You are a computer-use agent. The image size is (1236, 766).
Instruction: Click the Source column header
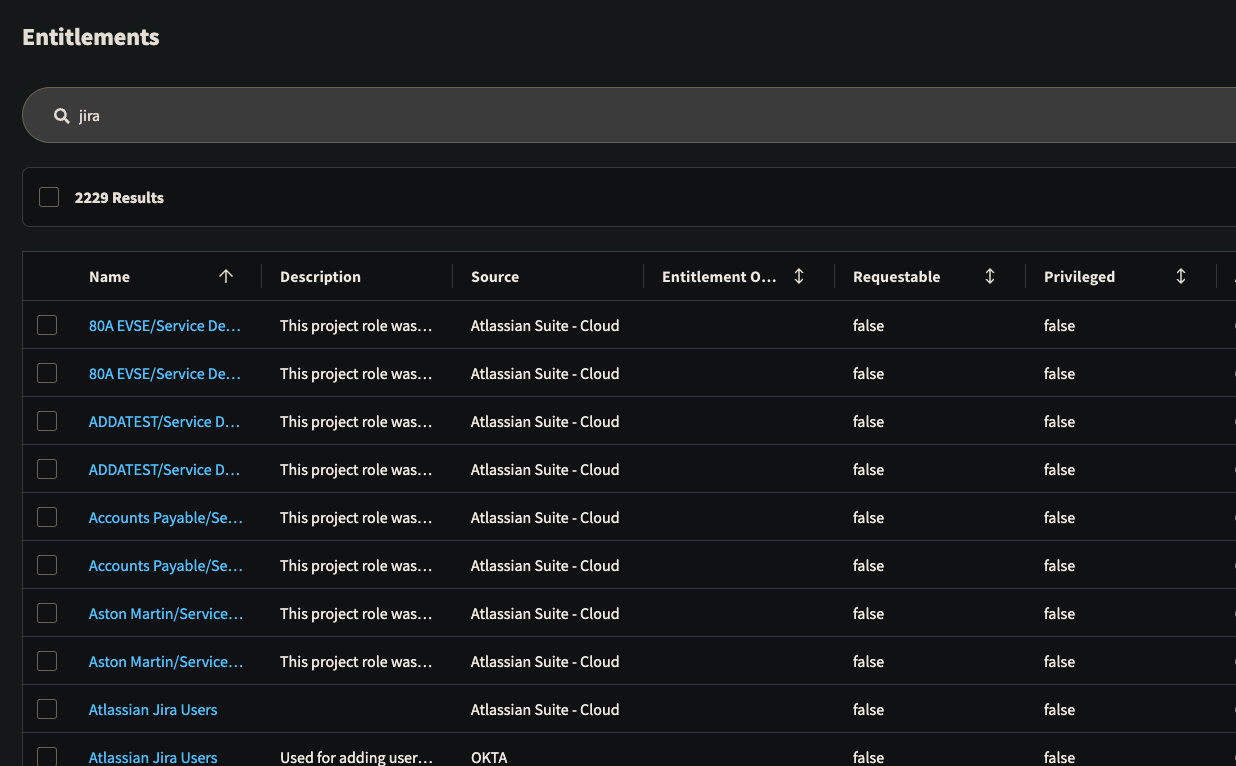[495, 277]
